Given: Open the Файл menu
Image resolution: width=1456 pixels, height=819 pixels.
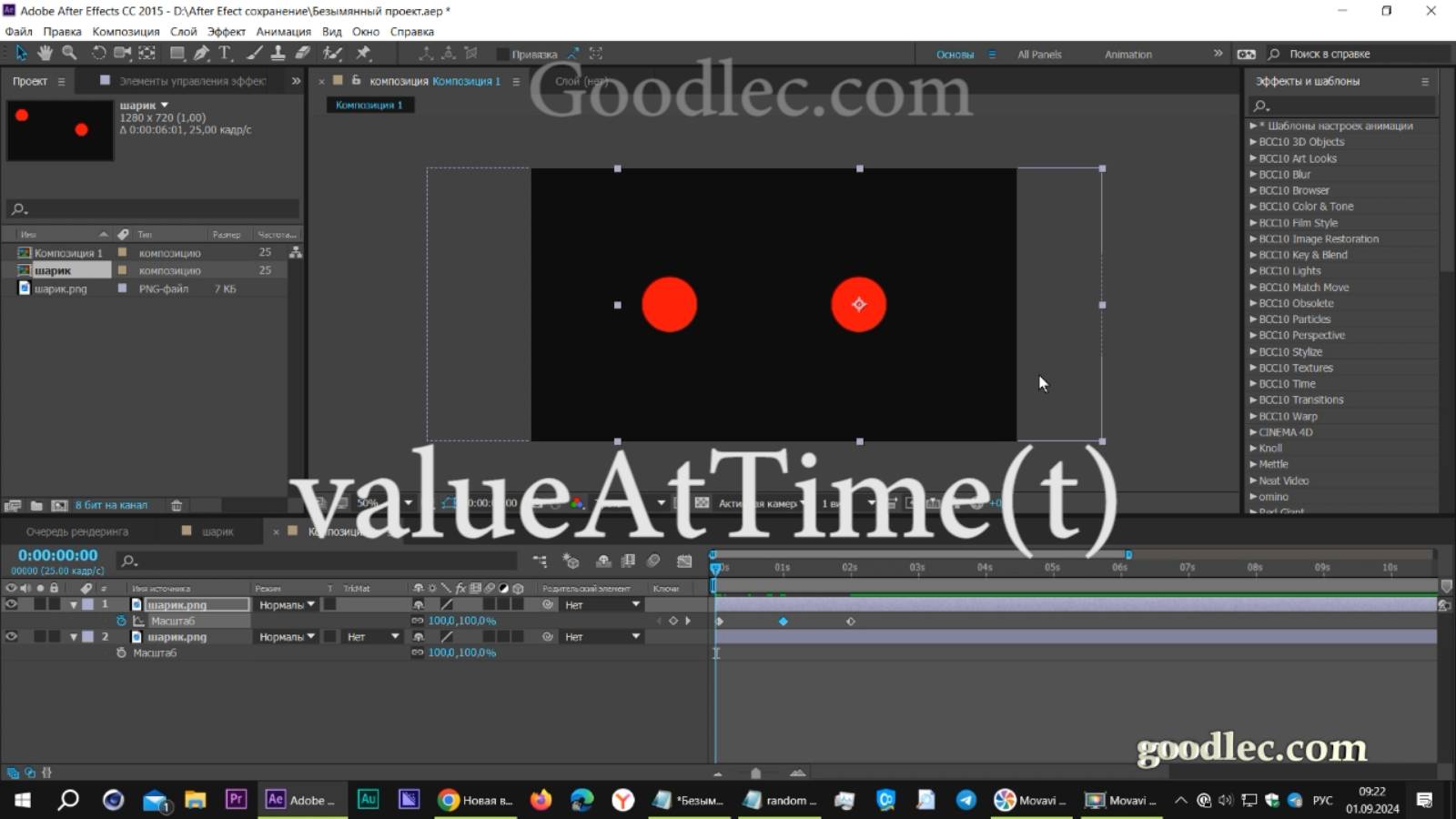Looking at the screenshot, I should (18, 31).
